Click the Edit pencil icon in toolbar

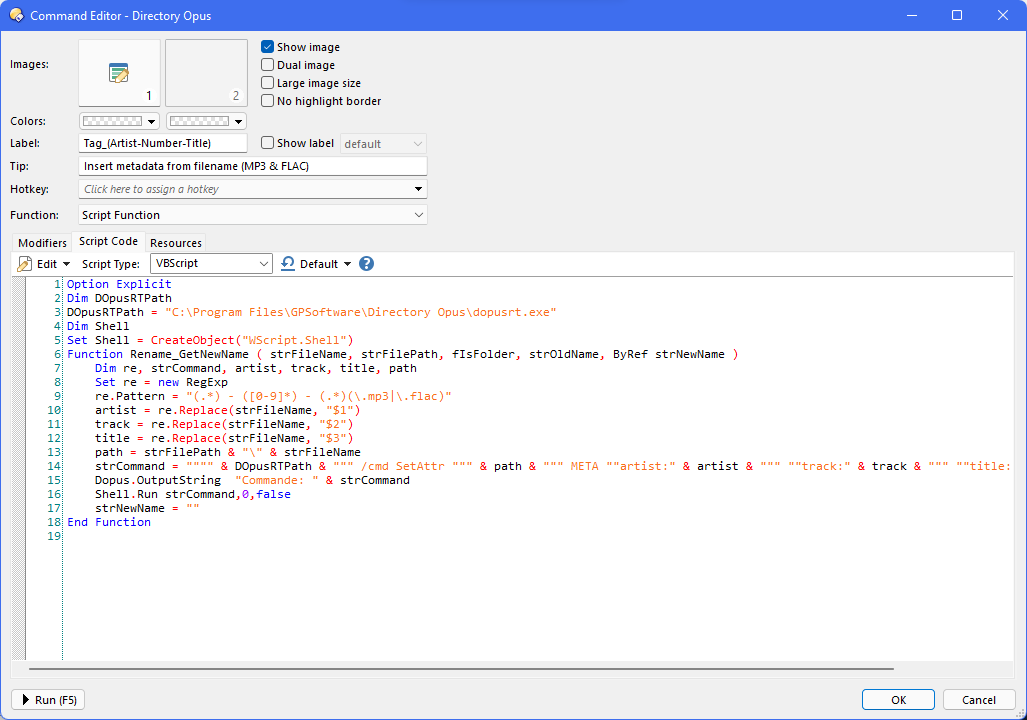coord(25,264)
